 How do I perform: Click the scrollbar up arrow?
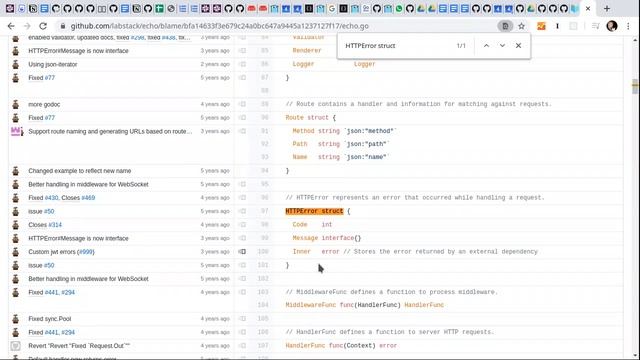(635, 40)
